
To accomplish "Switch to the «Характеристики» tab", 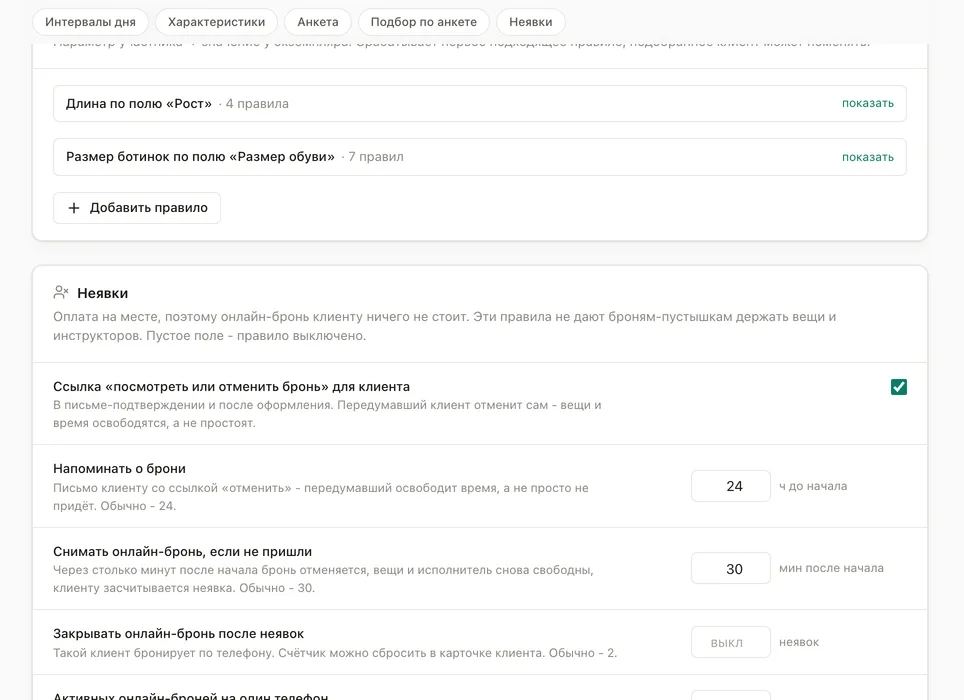I will pyautogui.click(x=216, y=22).
